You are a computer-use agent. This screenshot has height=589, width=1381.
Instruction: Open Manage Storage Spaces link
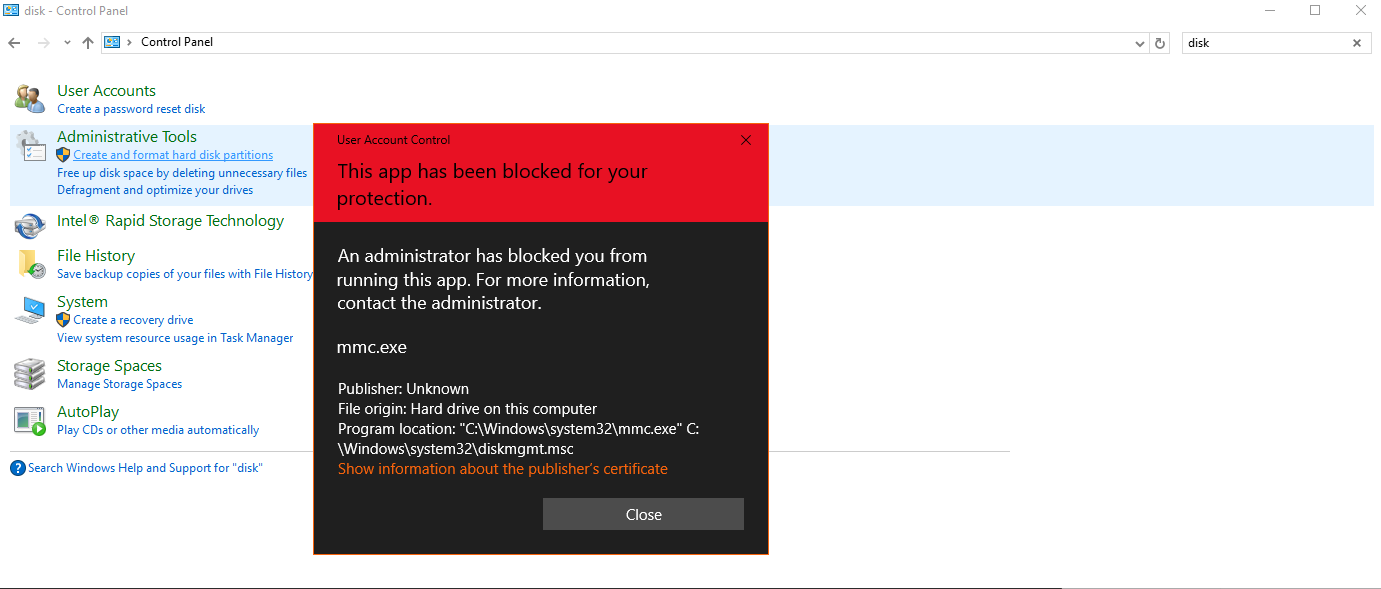119,384
